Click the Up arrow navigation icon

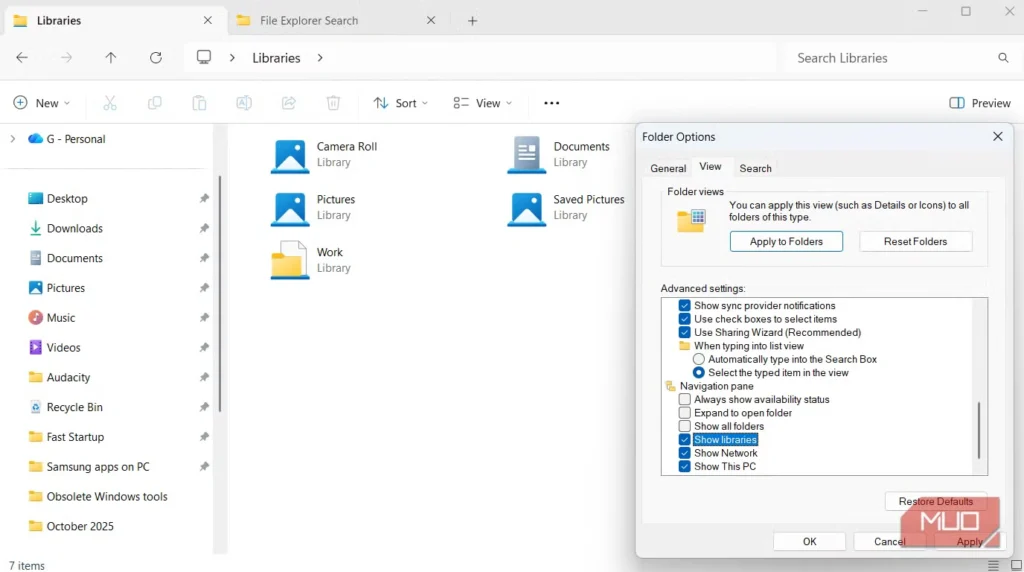pos(111,58)
